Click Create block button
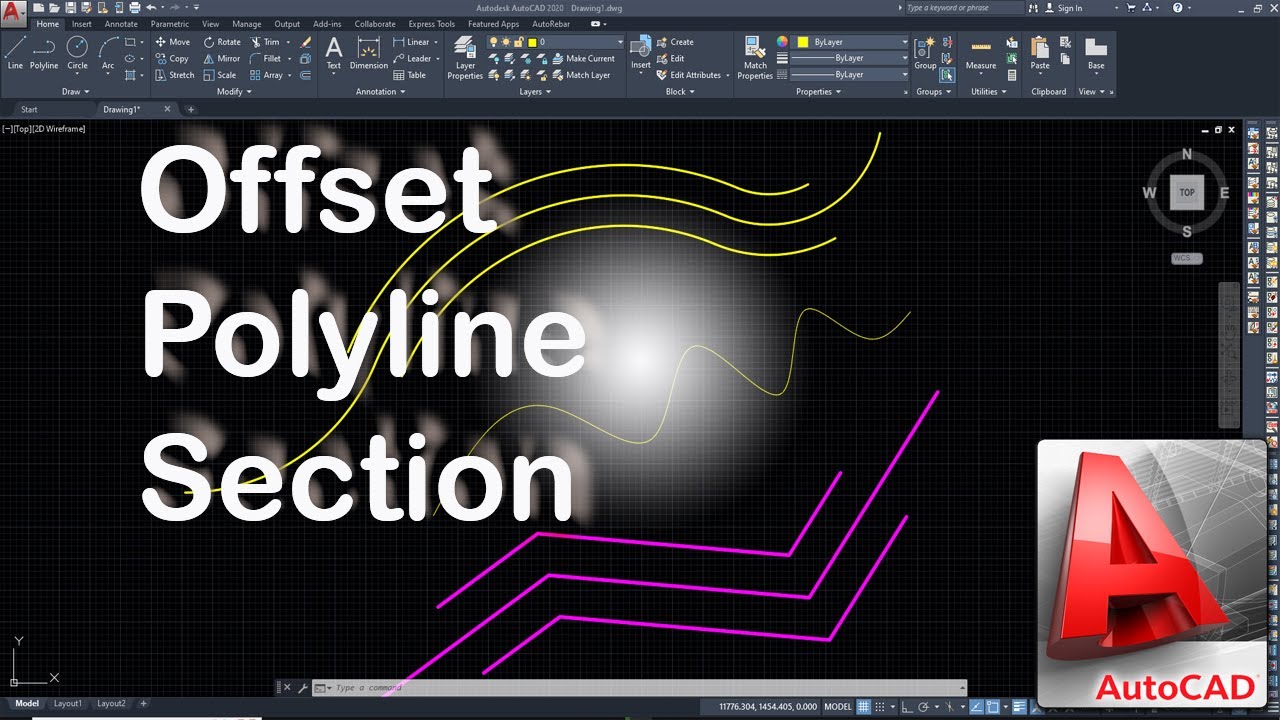Screen dimensions: 1280x720 coord(675,42)
